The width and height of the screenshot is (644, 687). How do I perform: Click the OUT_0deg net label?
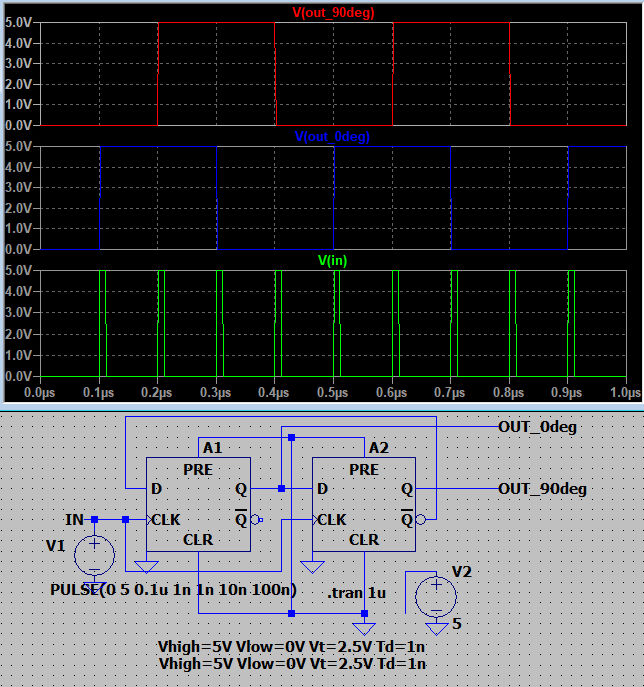pyautogui.click(x=537, y=427)
